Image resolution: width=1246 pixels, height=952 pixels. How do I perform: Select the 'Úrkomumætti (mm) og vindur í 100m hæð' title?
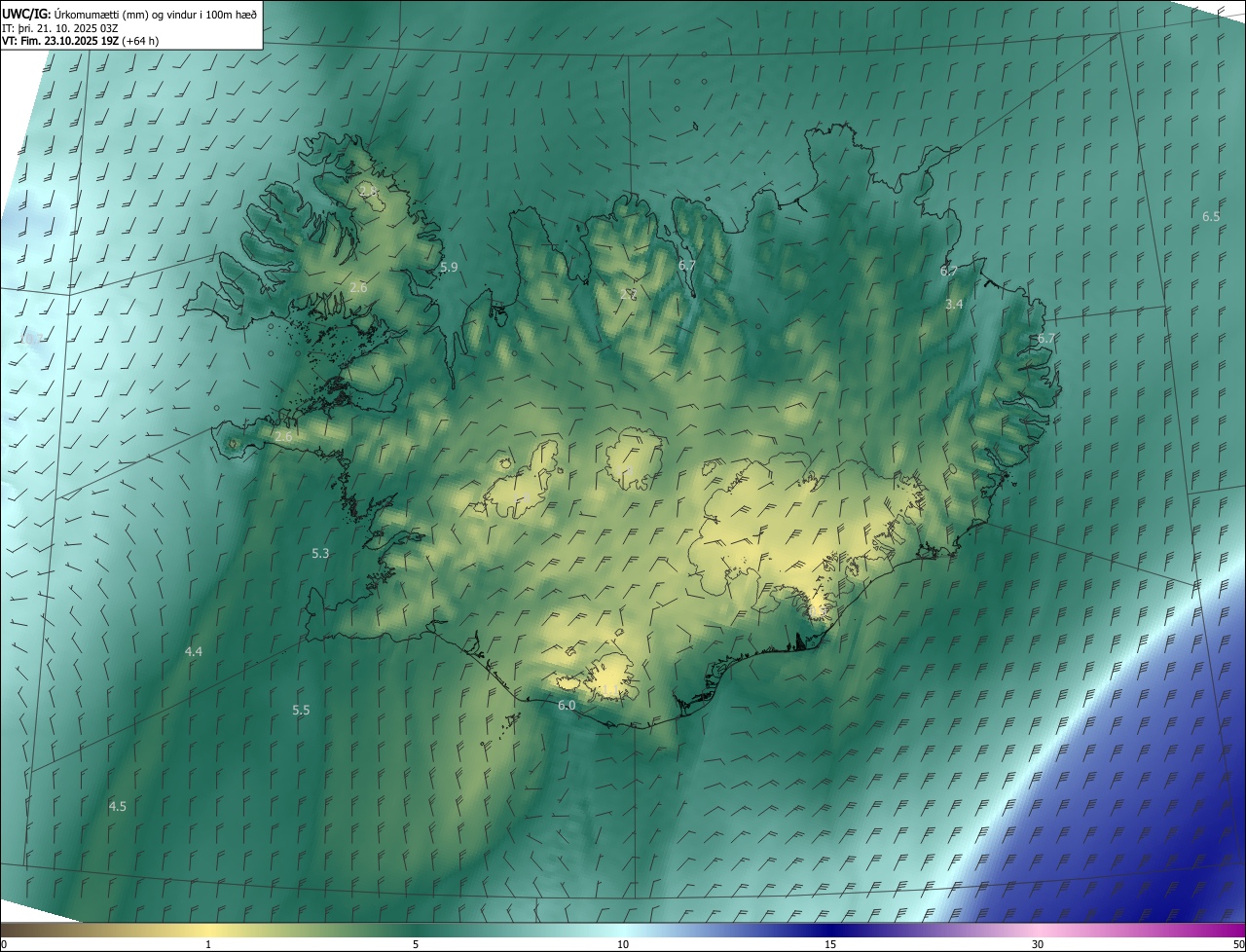tap(156, 13)
